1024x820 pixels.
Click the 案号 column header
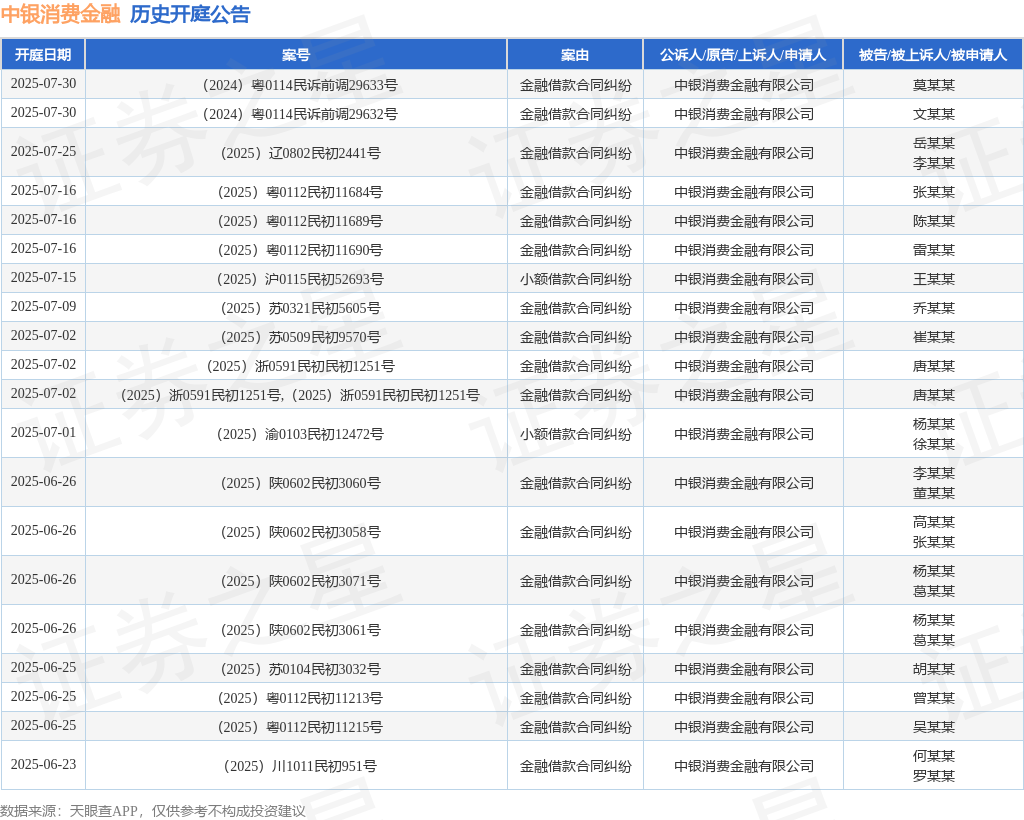[296, 55]
